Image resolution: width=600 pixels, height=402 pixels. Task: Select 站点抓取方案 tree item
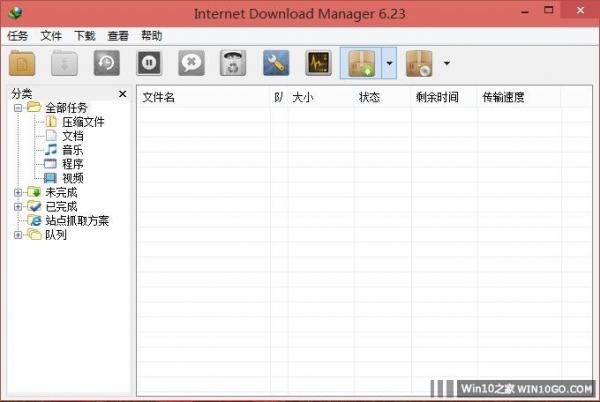click(77, 221)
